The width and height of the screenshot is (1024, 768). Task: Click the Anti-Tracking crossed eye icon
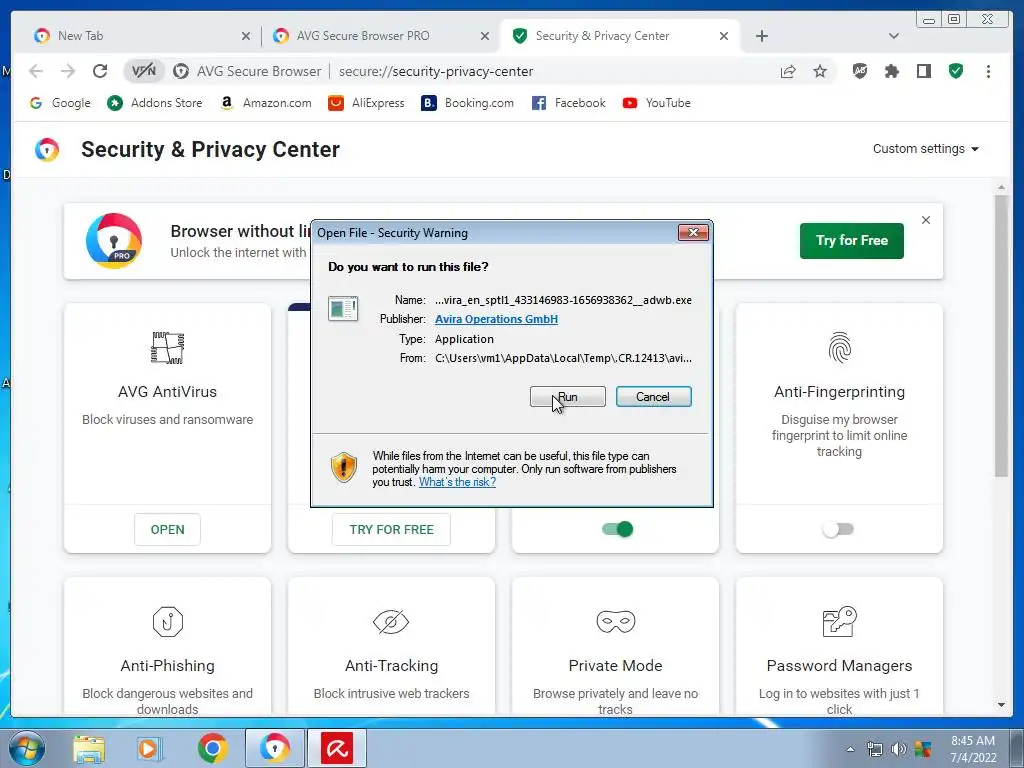pyautogui.click(x=391, y=622)
